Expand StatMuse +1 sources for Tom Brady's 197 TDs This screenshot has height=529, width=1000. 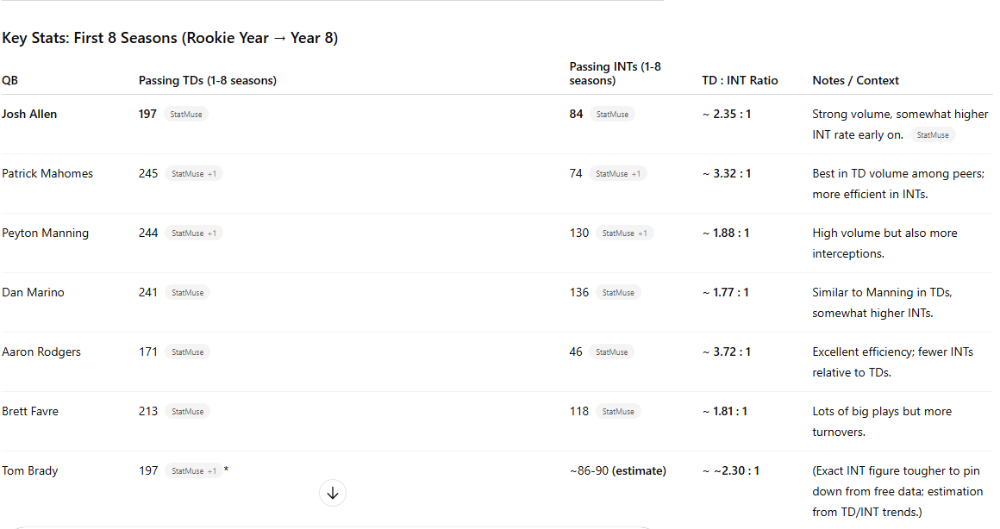pyautogui.click(x=194, y=471)
